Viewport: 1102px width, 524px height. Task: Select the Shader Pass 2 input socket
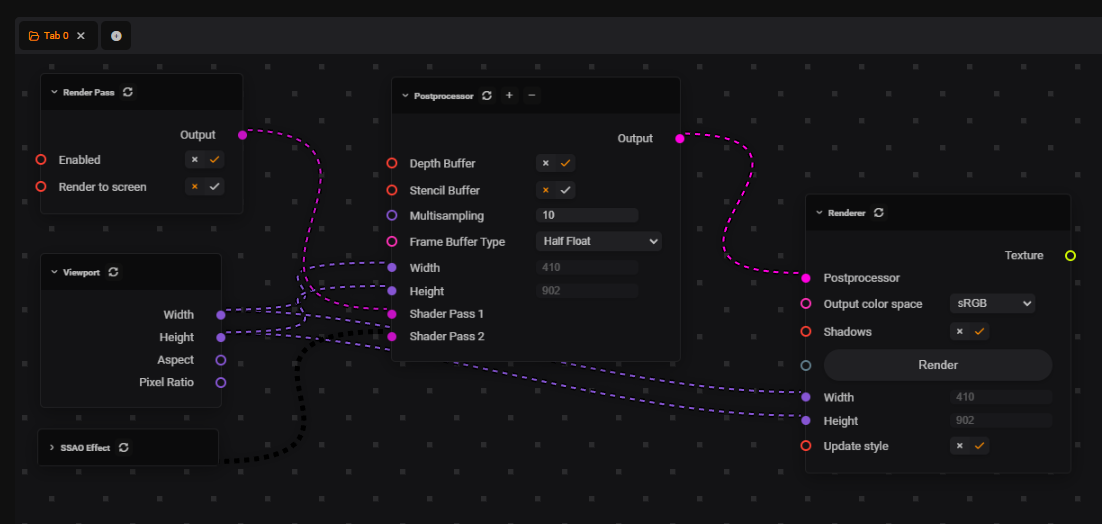tap(392, 336)
